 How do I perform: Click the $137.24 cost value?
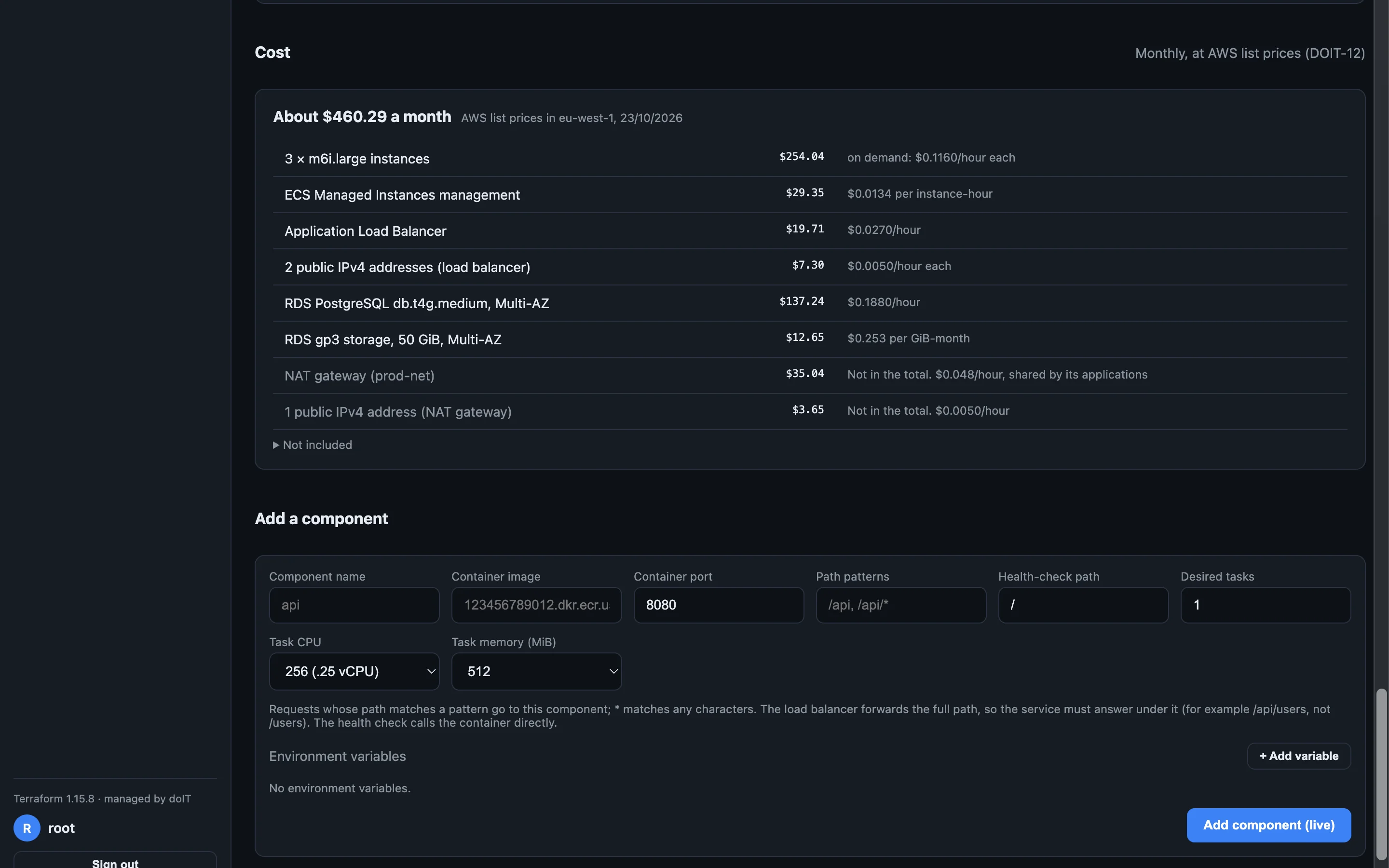point(801,301)
